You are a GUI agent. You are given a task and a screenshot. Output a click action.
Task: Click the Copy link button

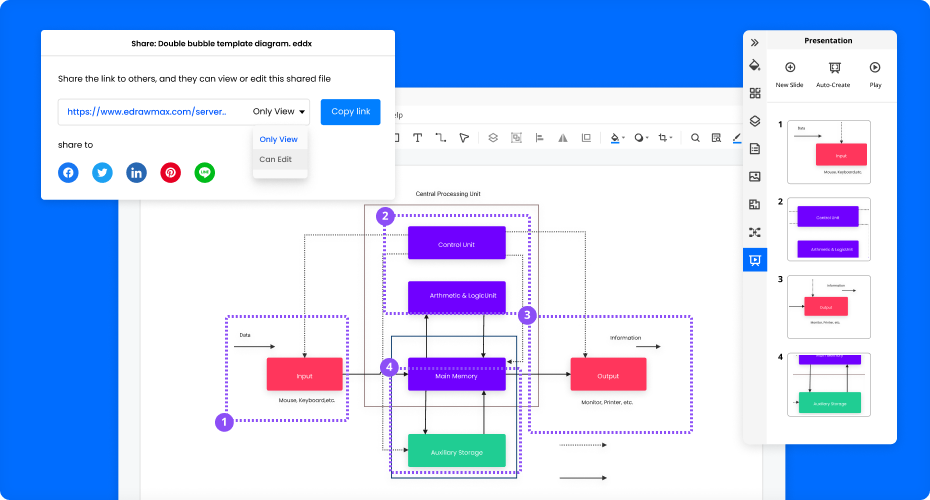pyautogui.click(x=350, y=112)
